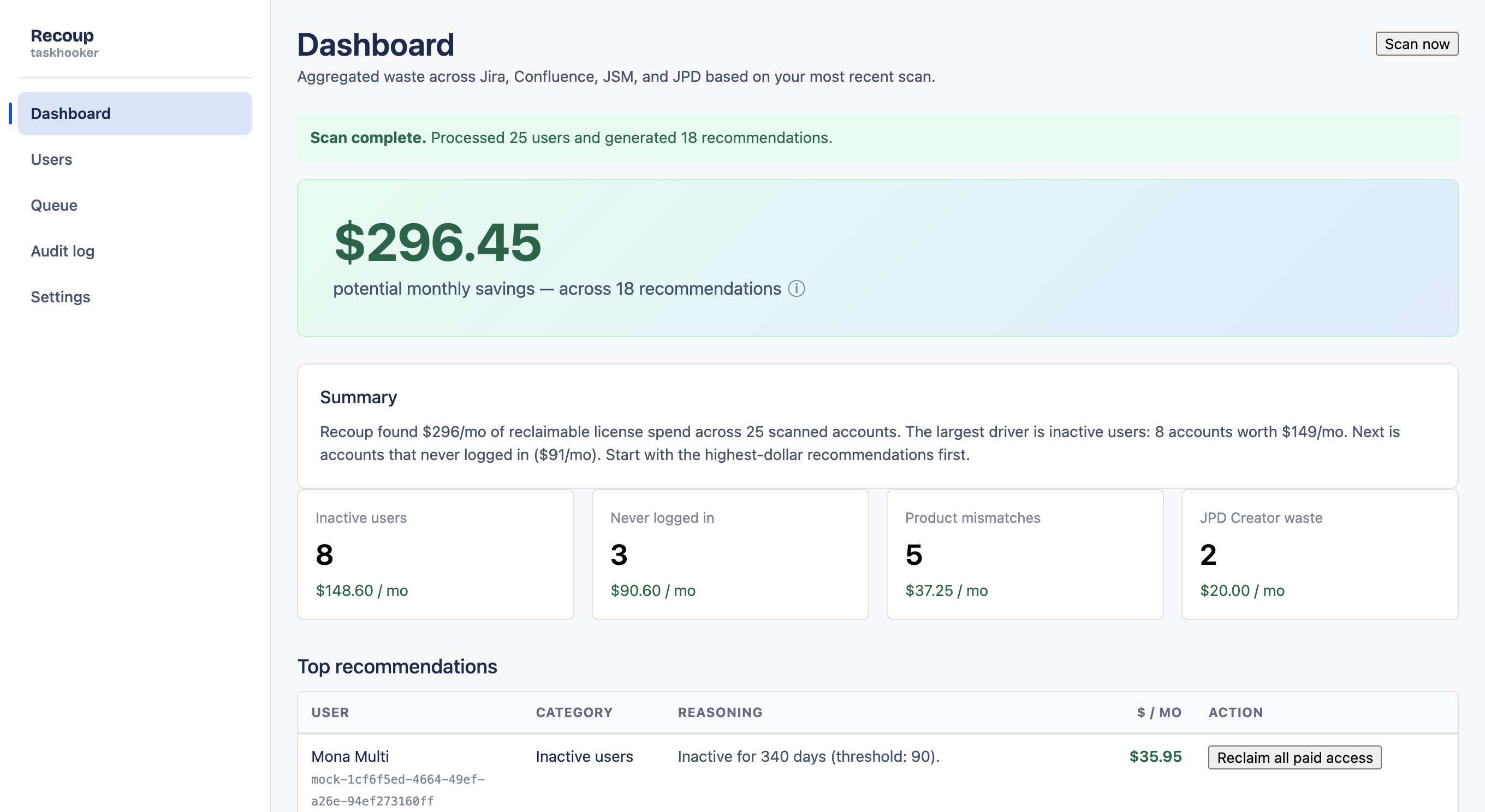Click the REASONING column header

click(720, 712)
